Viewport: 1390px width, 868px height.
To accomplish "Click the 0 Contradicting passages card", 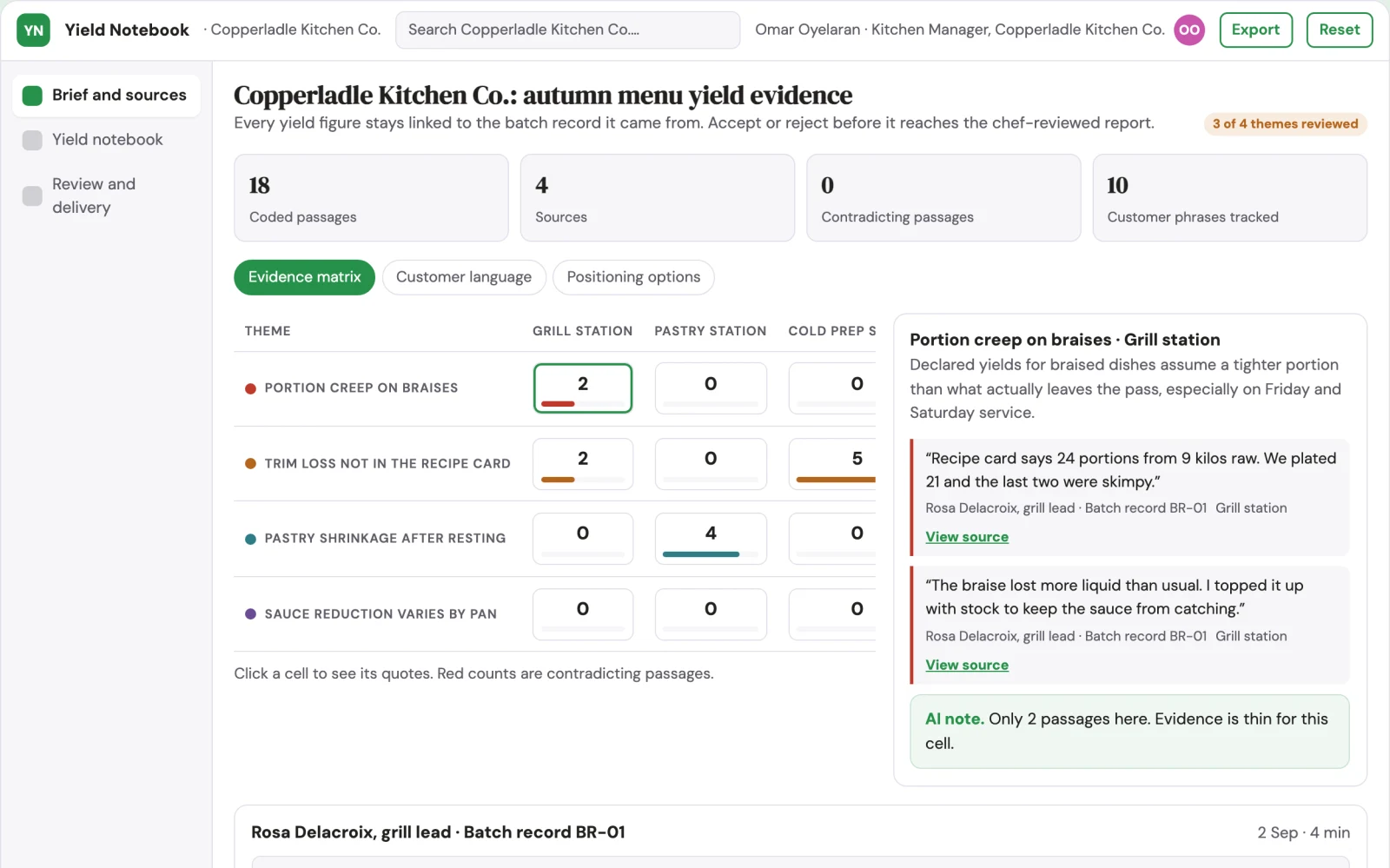I will [x=943, y=198].
